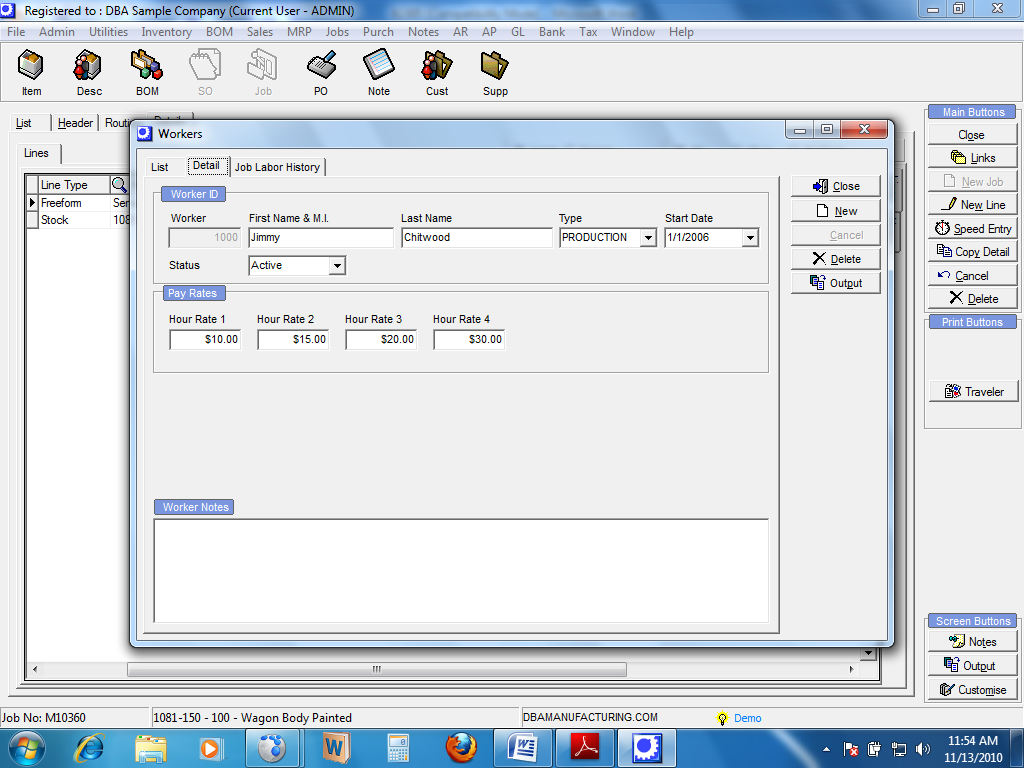Open the Desc toolbar icon
The height and width of the screenshot is (768, 1024).
(89, 72)
